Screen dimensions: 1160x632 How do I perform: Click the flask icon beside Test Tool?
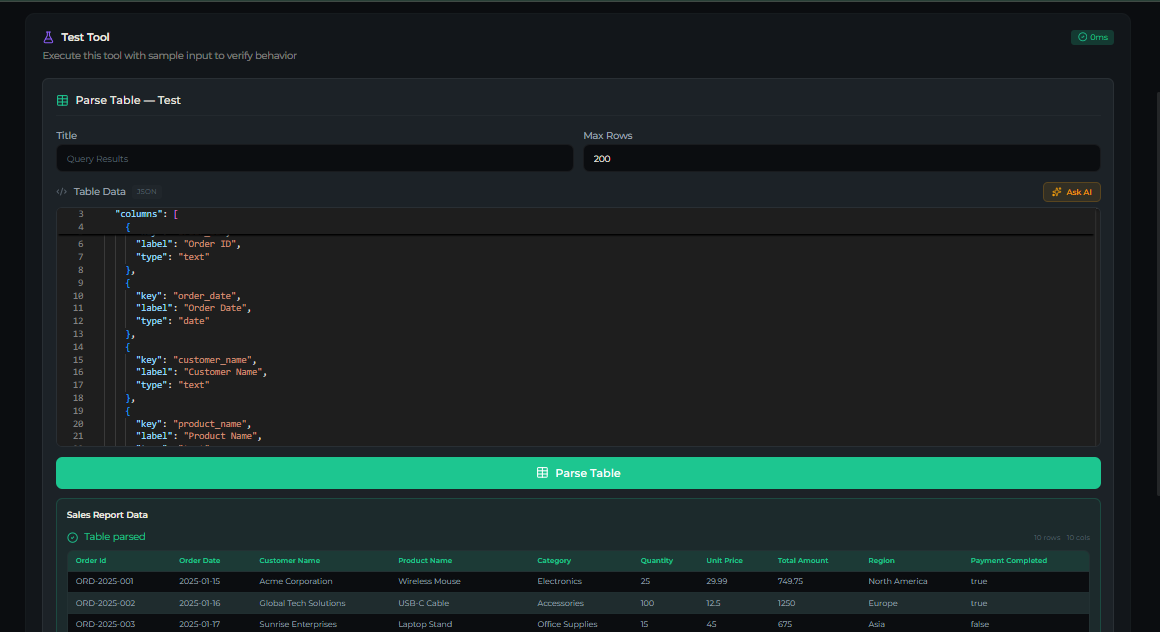pos(48,37)
